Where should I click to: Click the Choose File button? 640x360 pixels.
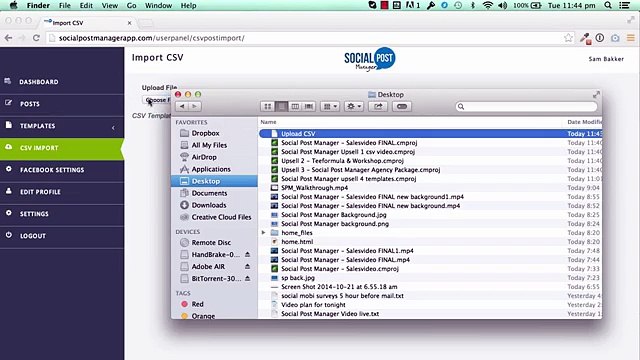pos(158,100)
